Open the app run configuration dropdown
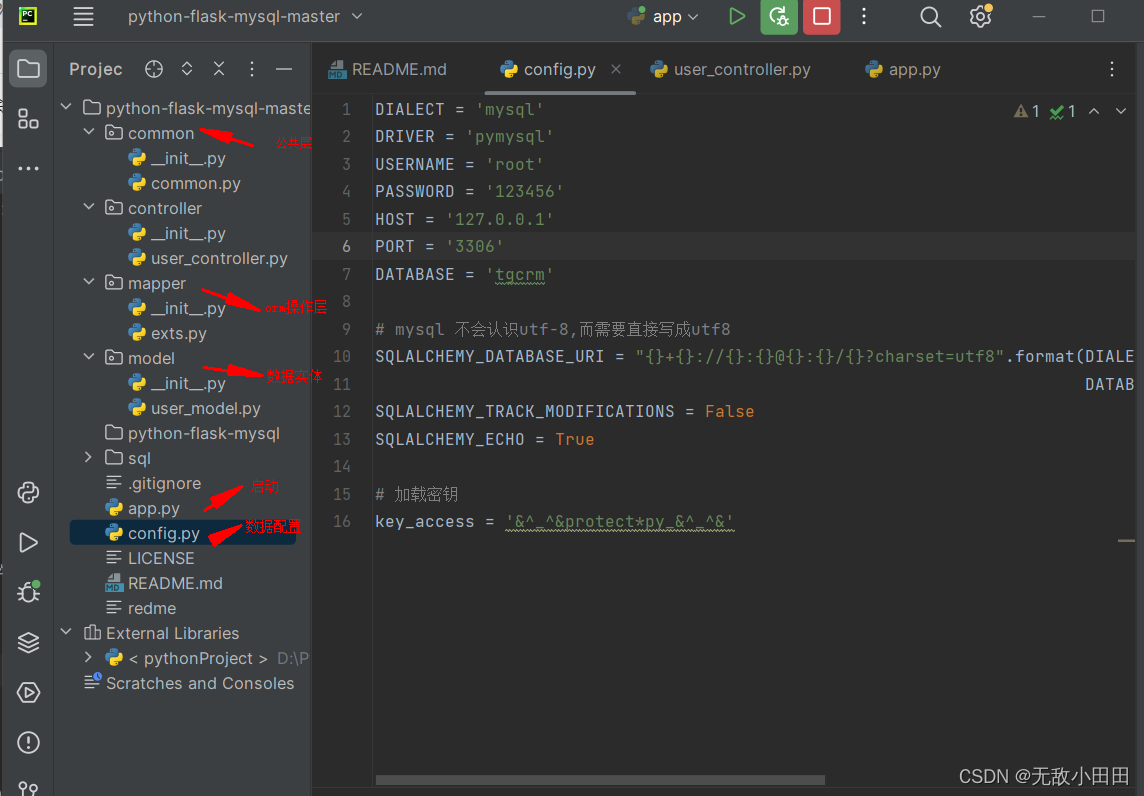Image resolution: width=1144 pixels, height=796 pixels. [x=692, y=17]
